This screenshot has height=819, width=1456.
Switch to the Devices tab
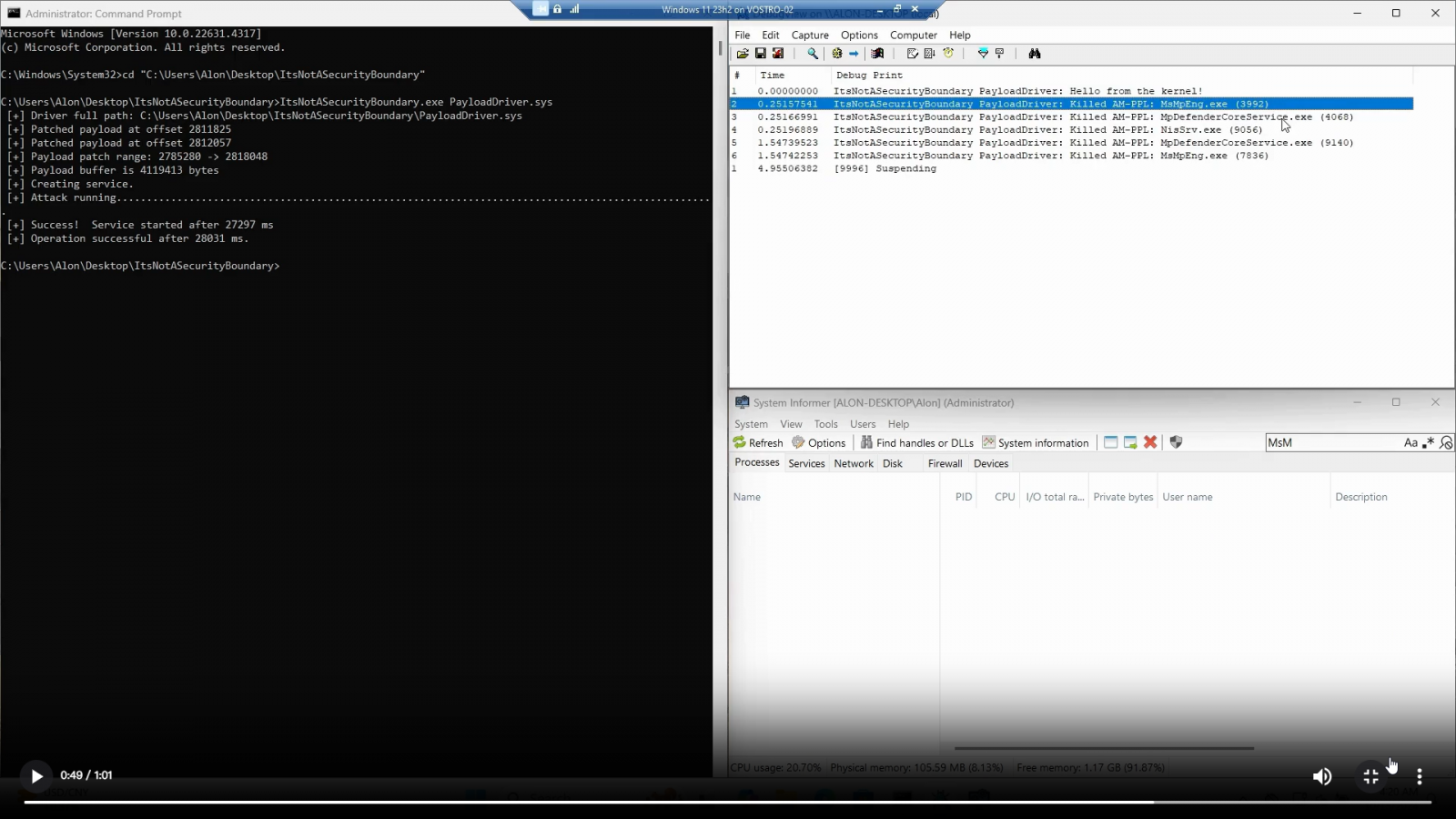[x=991, y=463]
